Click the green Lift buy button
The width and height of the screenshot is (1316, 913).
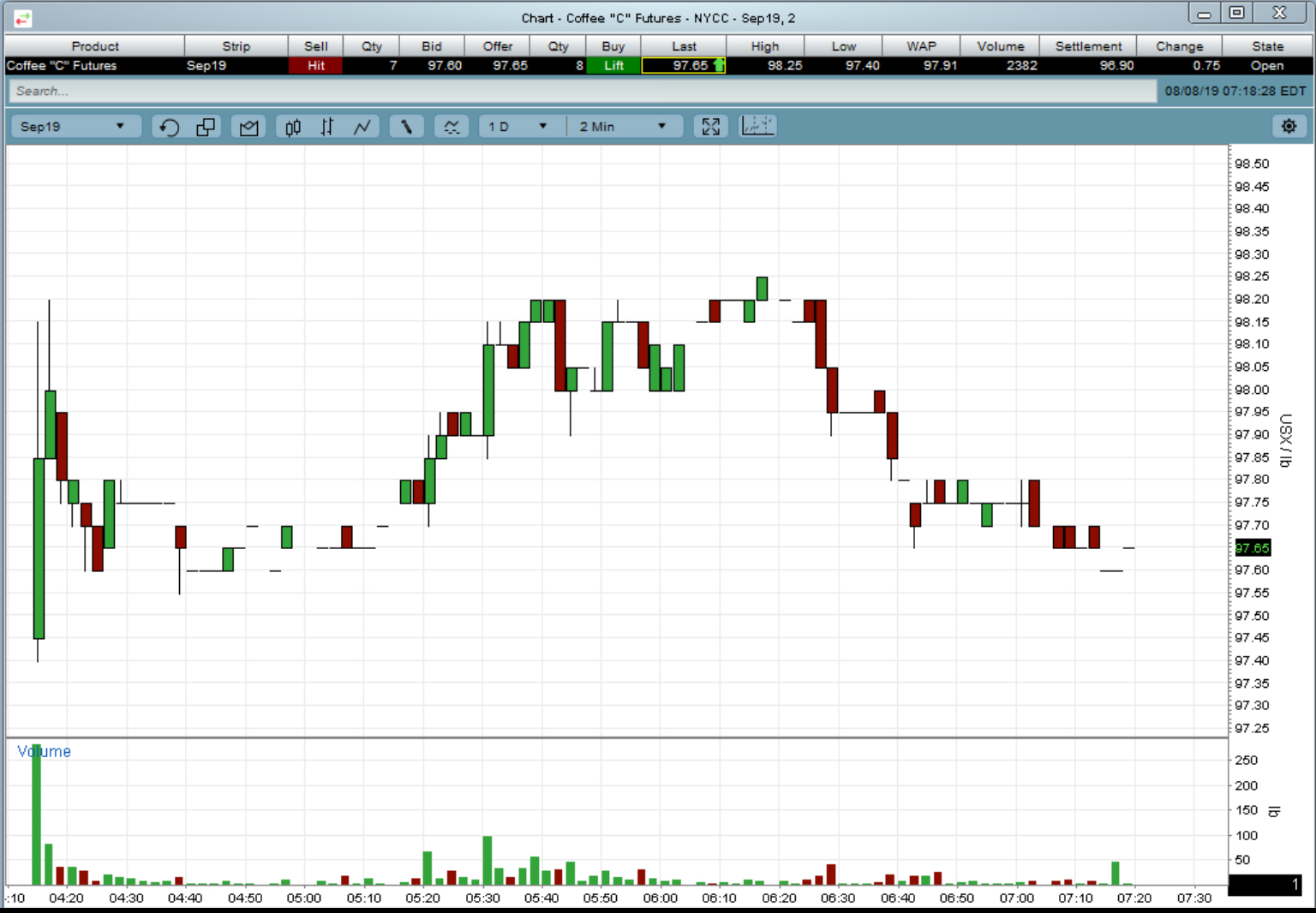point(613,65)
